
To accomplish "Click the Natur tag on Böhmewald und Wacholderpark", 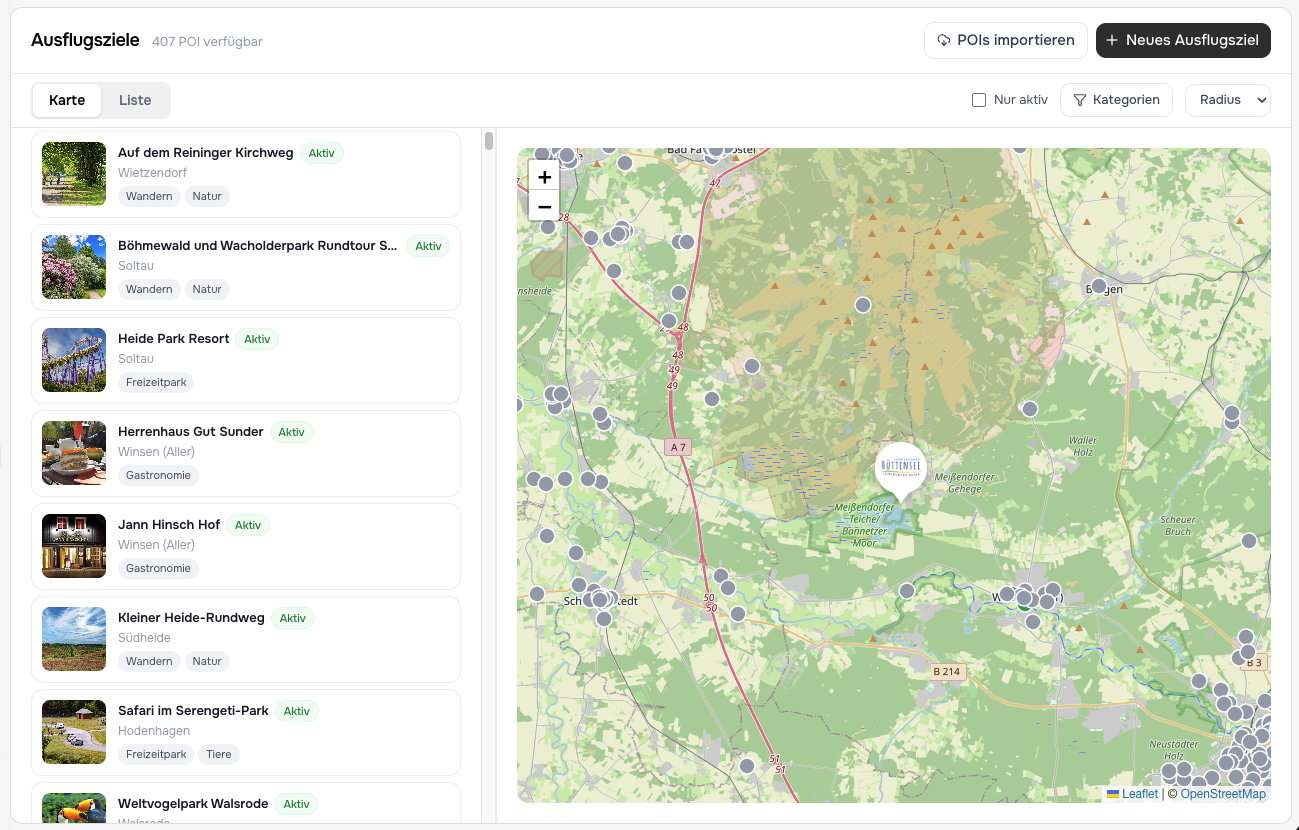I will (x=207, y=289).
